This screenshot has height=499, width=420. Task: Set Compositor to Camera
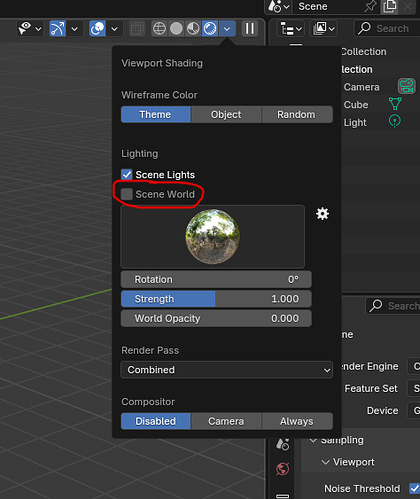[226, 421]
